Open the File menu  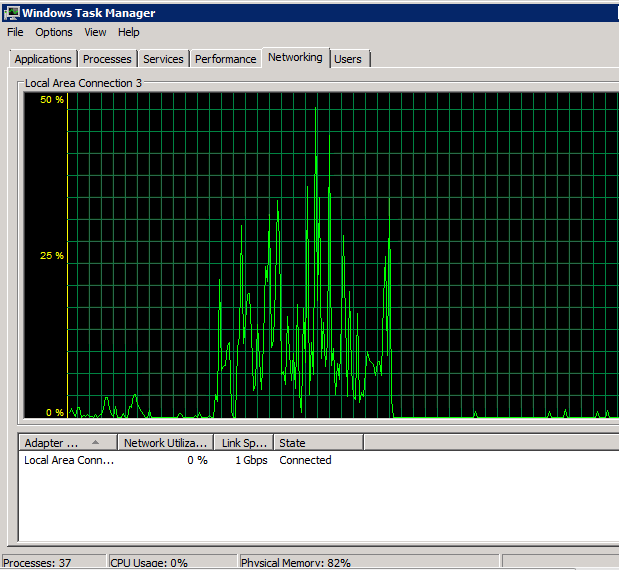(x=15, y=32)
